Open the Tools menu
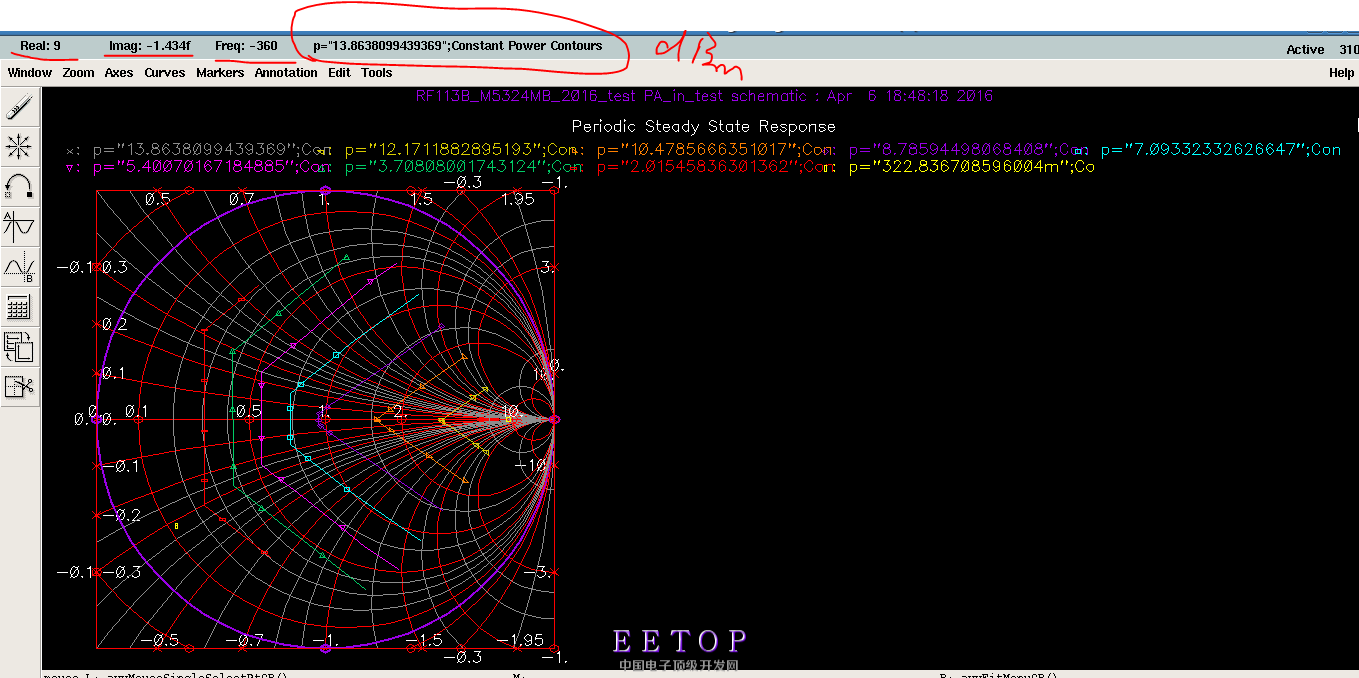This screenshot has width=1359, height=678. click(x=377, y=73)
